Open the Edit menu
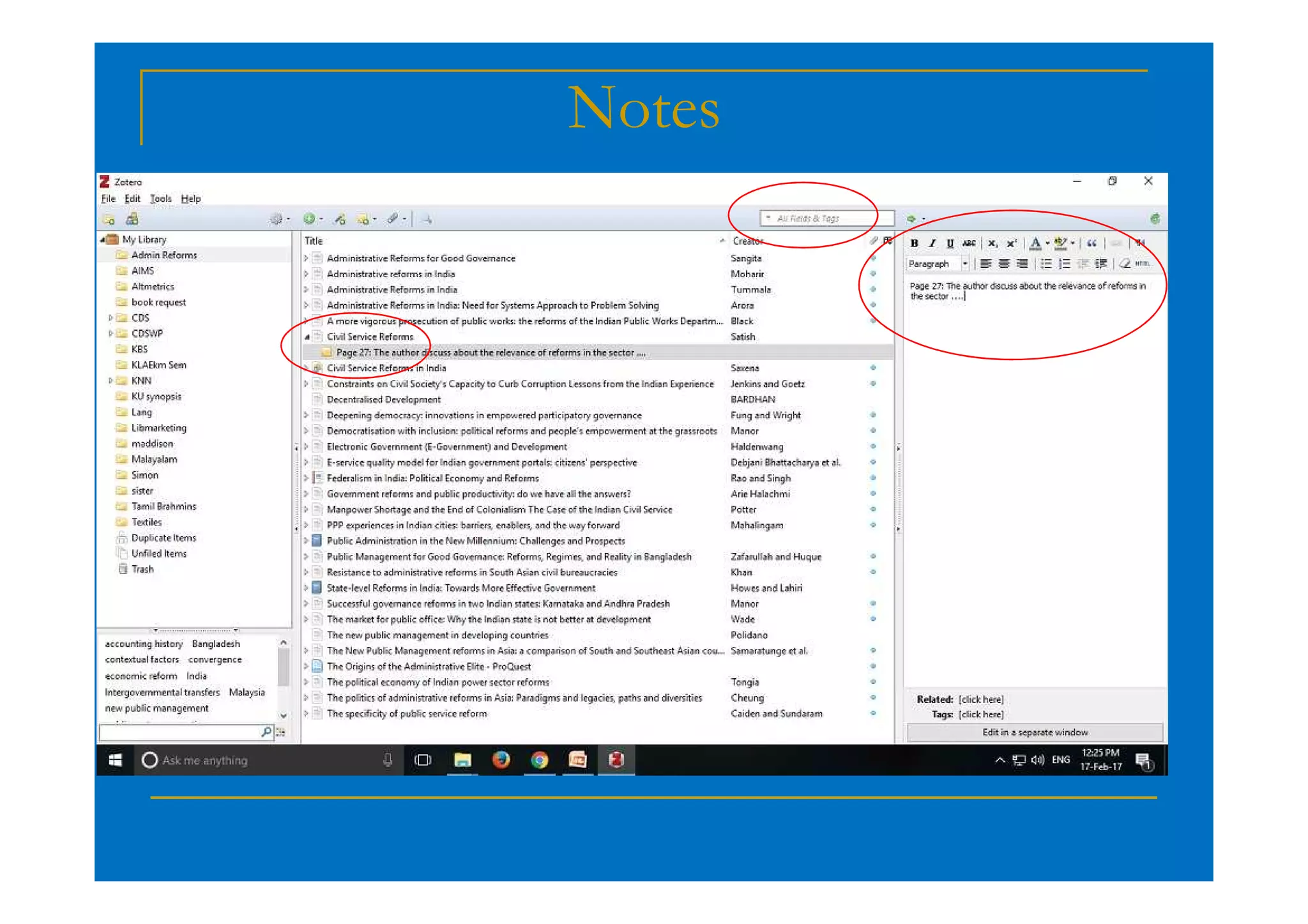This screenshot has width=1308, height=924. (132, 199)
